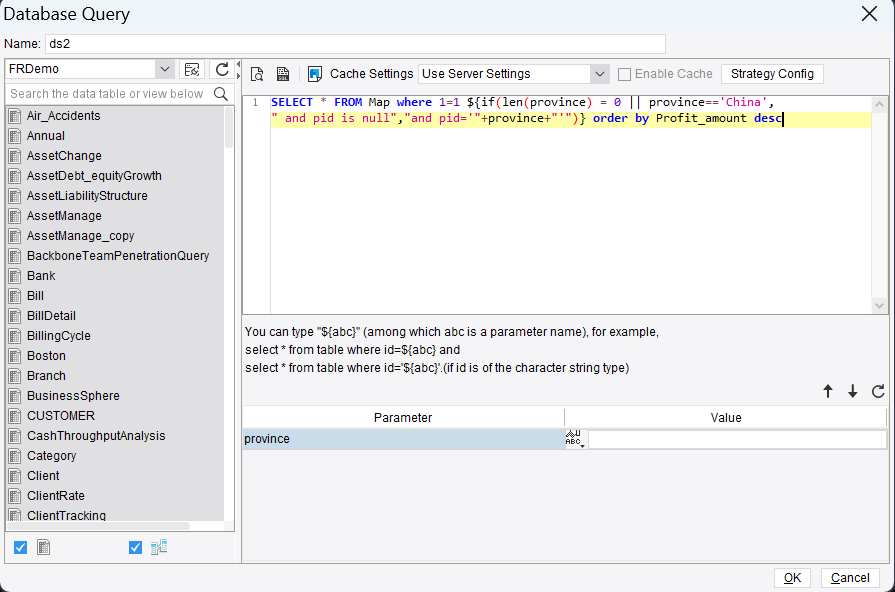Select the AssetManage table
Screen dimensions: 895x592
click(64, 216)
